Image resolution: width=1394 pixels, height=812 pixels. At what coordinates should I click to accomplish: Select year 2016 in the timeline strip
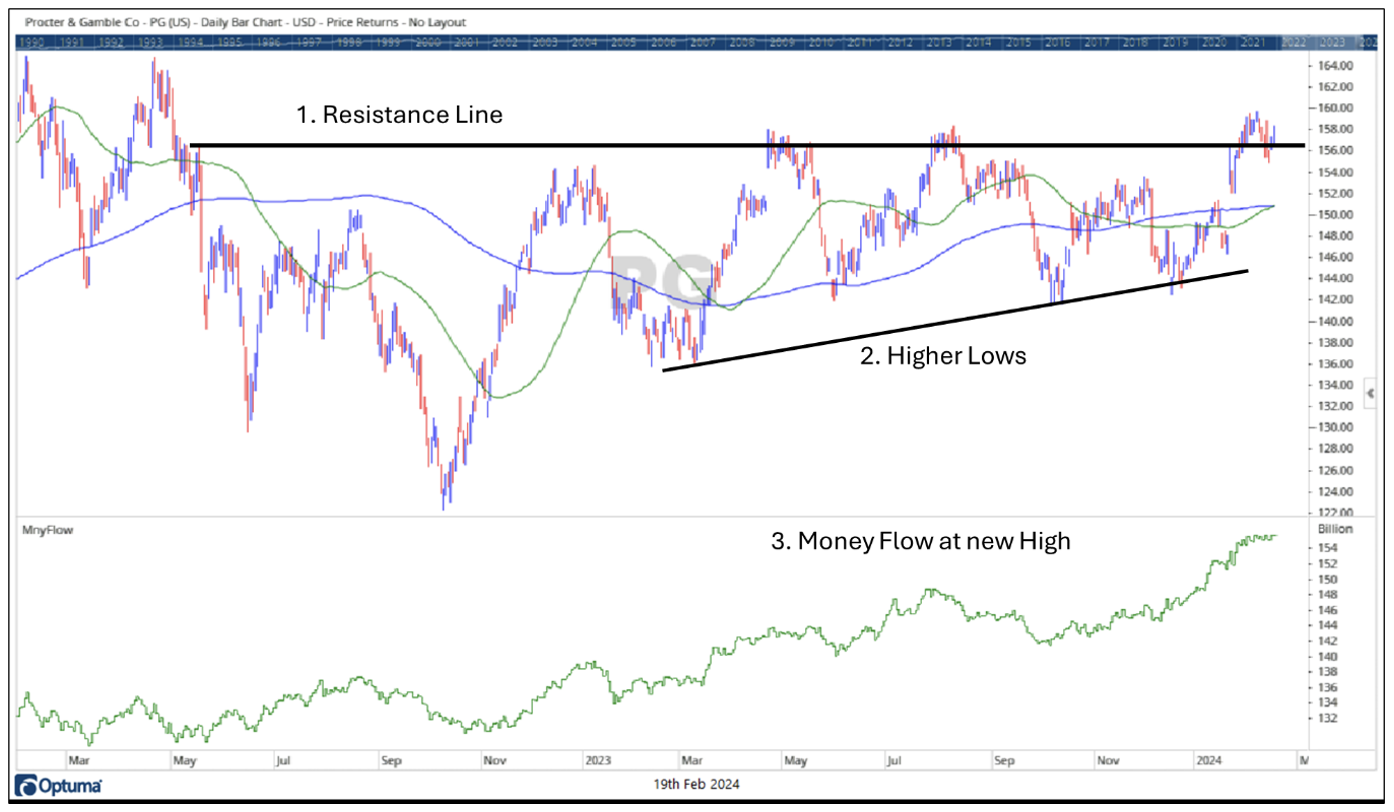pyautogui.click(x=1056, y=43)
